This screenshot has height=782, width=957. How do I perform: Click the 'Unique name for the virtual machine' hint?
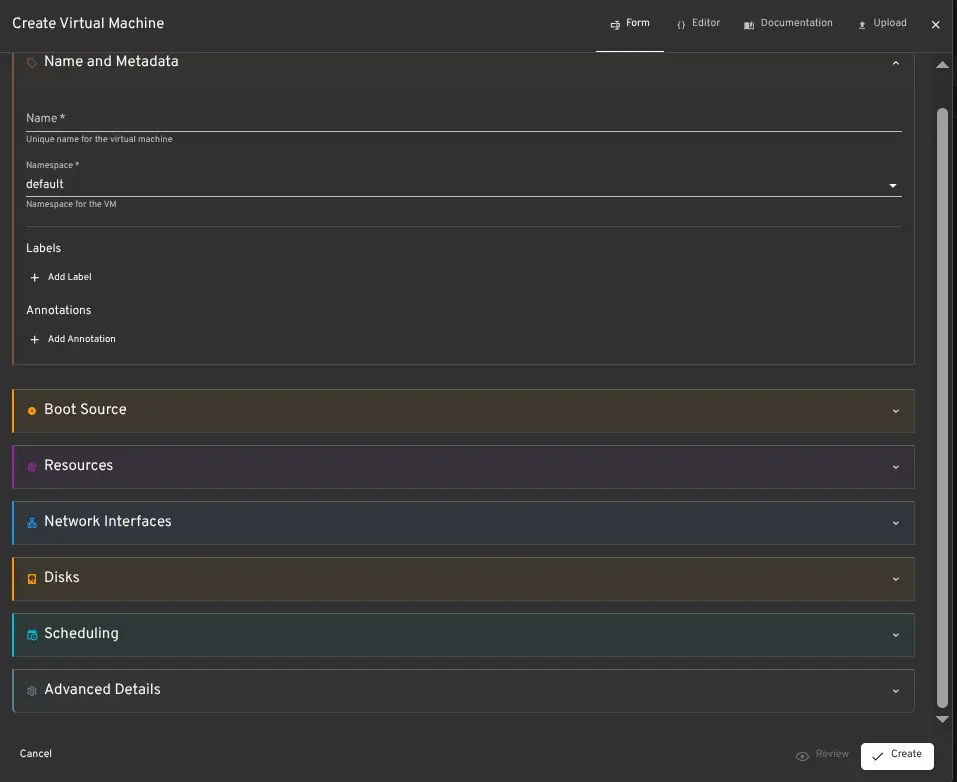tap(99, 139)
